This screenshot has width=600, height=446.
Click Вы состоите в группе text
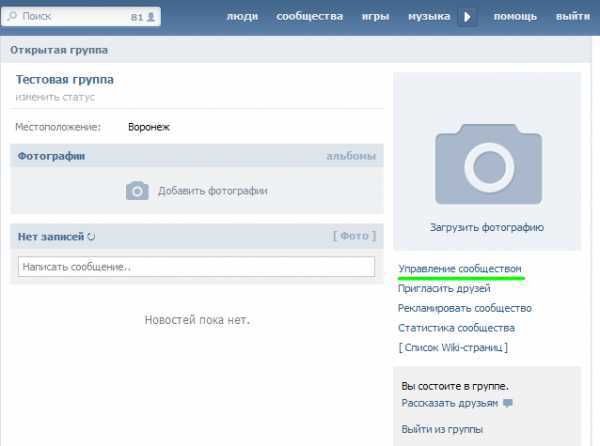tap(455, 386)
